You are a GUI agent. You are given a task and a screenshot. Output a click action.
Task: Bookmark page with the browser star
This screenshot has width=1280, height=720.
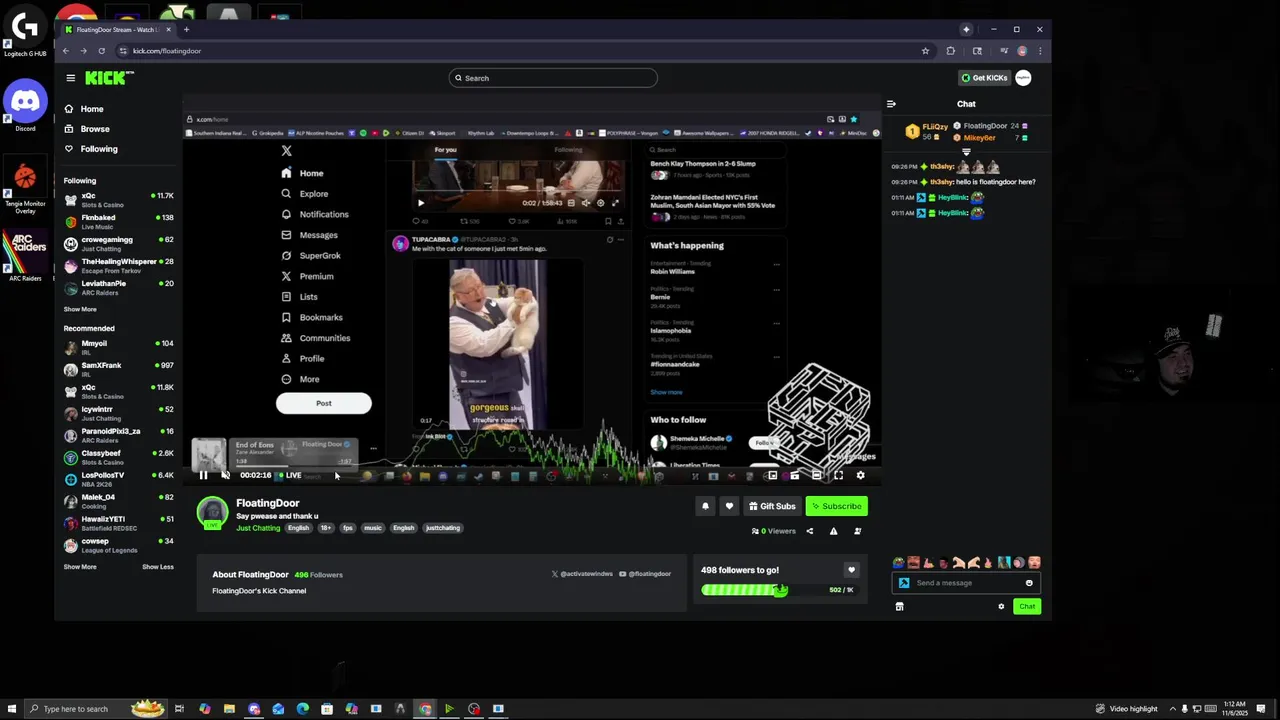tap(925, 51)
